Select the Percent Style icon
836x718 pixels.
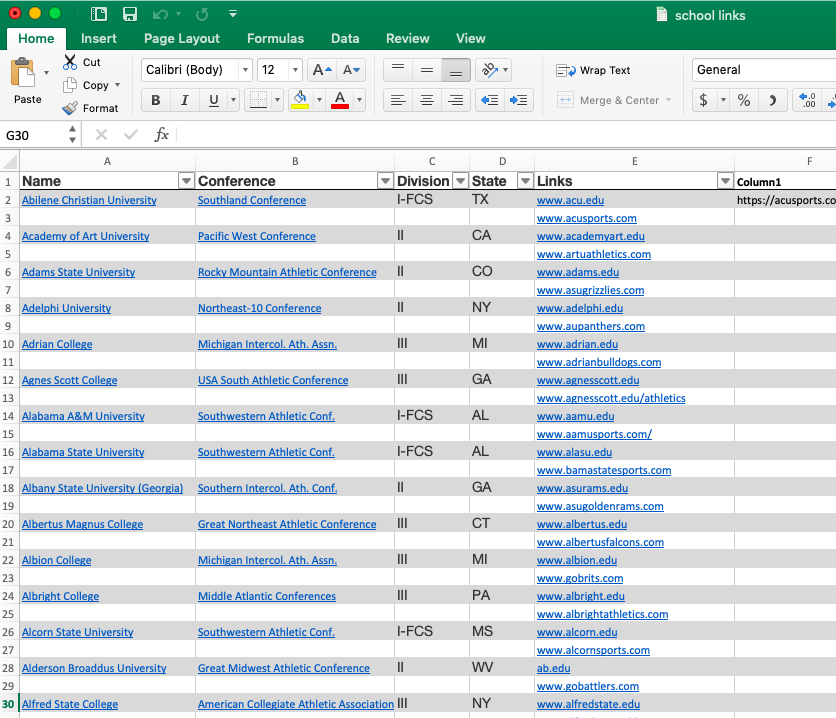[744, 100]
